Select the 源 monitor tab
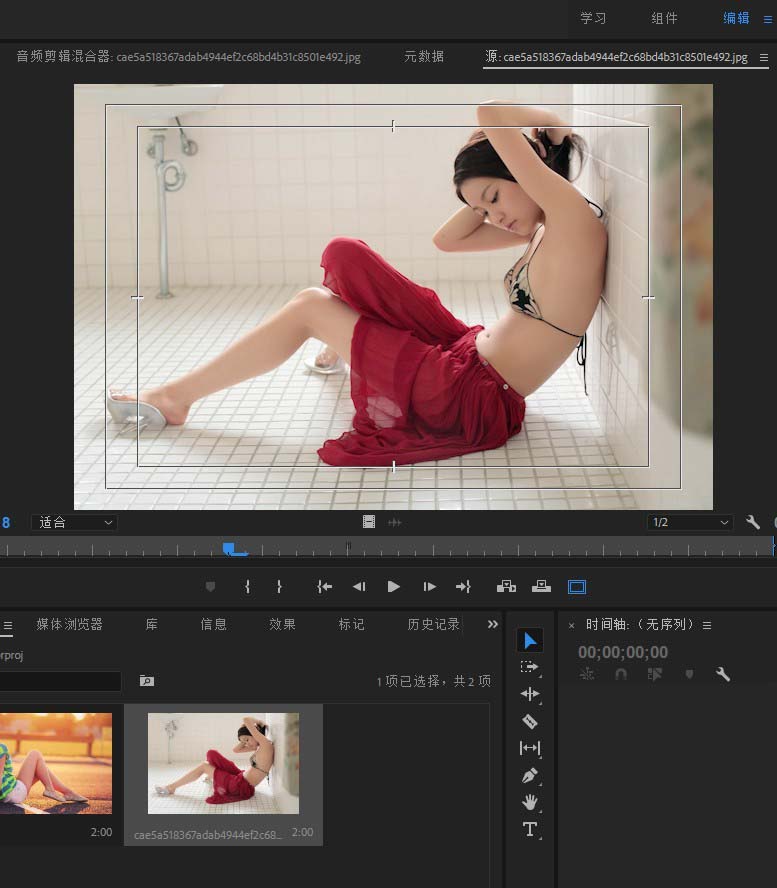 (x=616, y=57)
